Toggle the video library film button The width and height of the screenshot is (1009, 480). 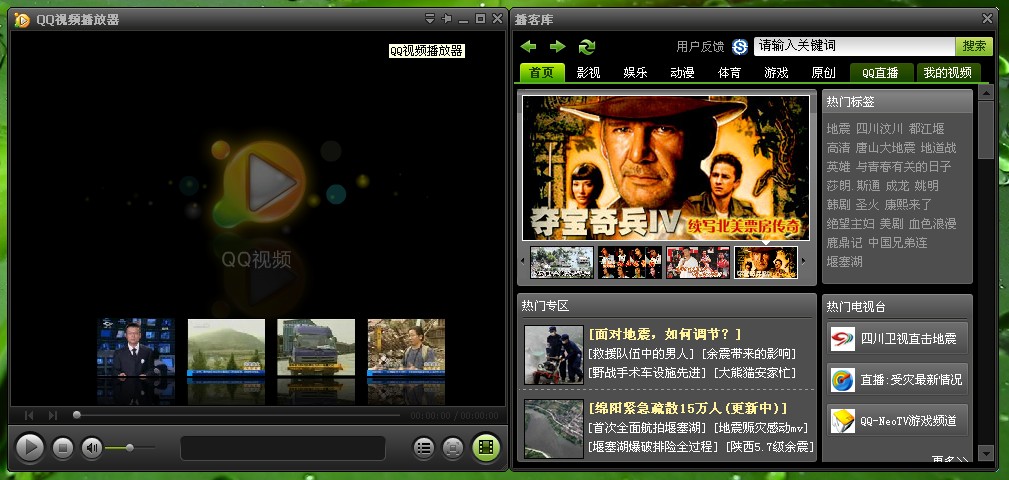coord(486,447)
